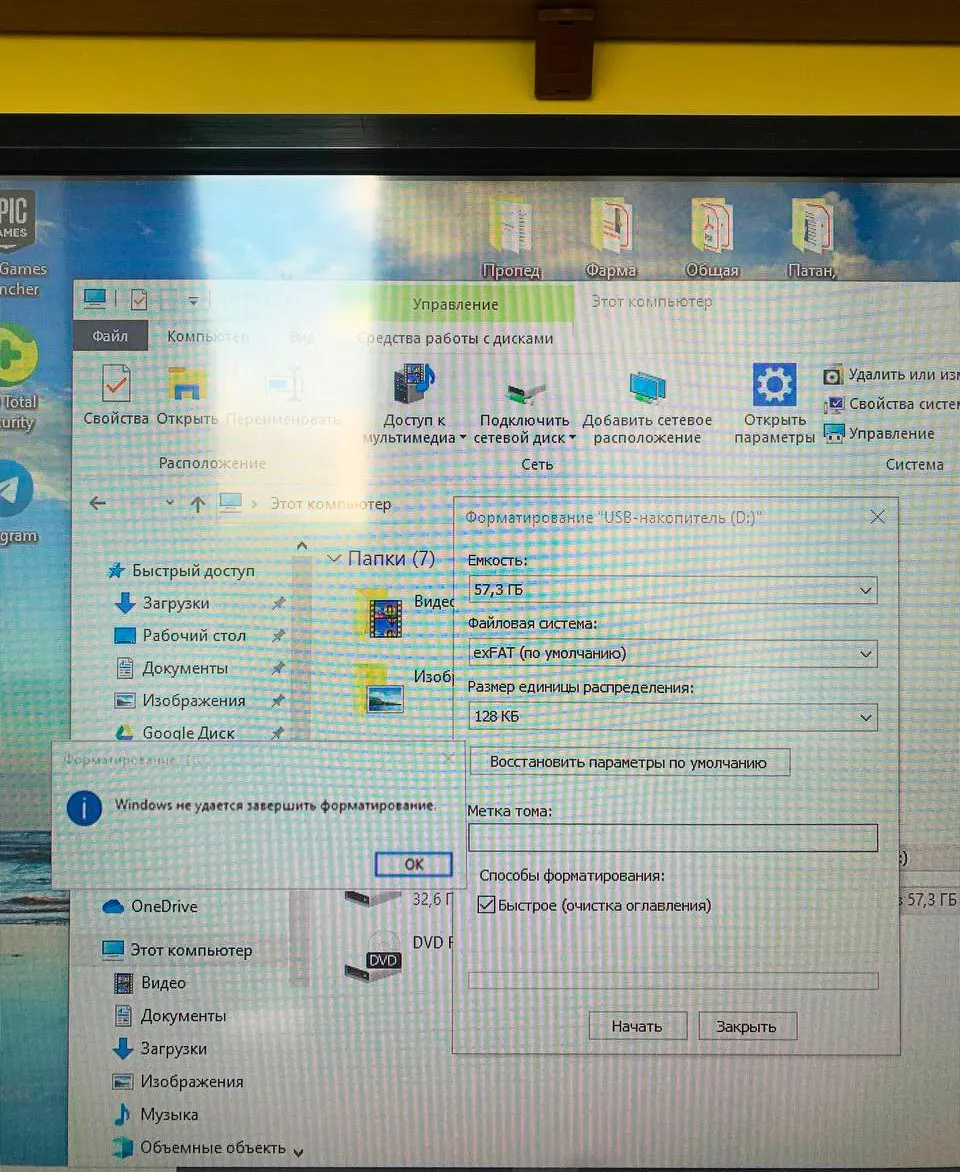The image size is (960, 1172).
Task: Click the Общая desktop folder
Action: coord(713,239)
